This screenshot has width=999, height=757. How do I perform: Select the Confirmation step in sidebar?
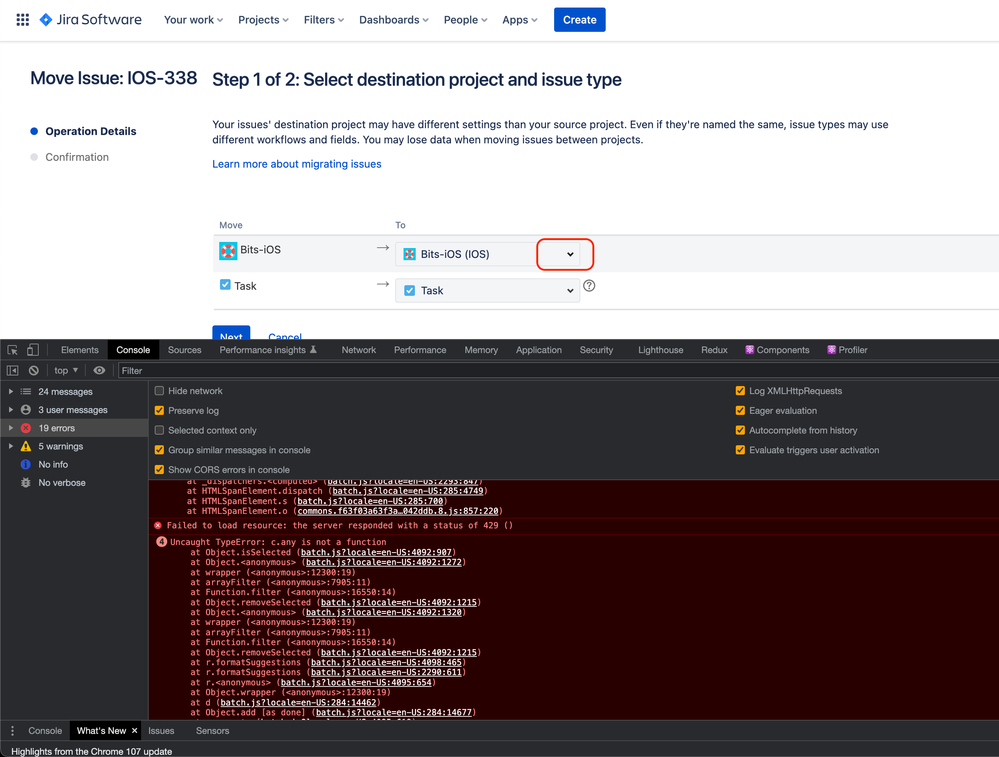click(x=77, y=157)
